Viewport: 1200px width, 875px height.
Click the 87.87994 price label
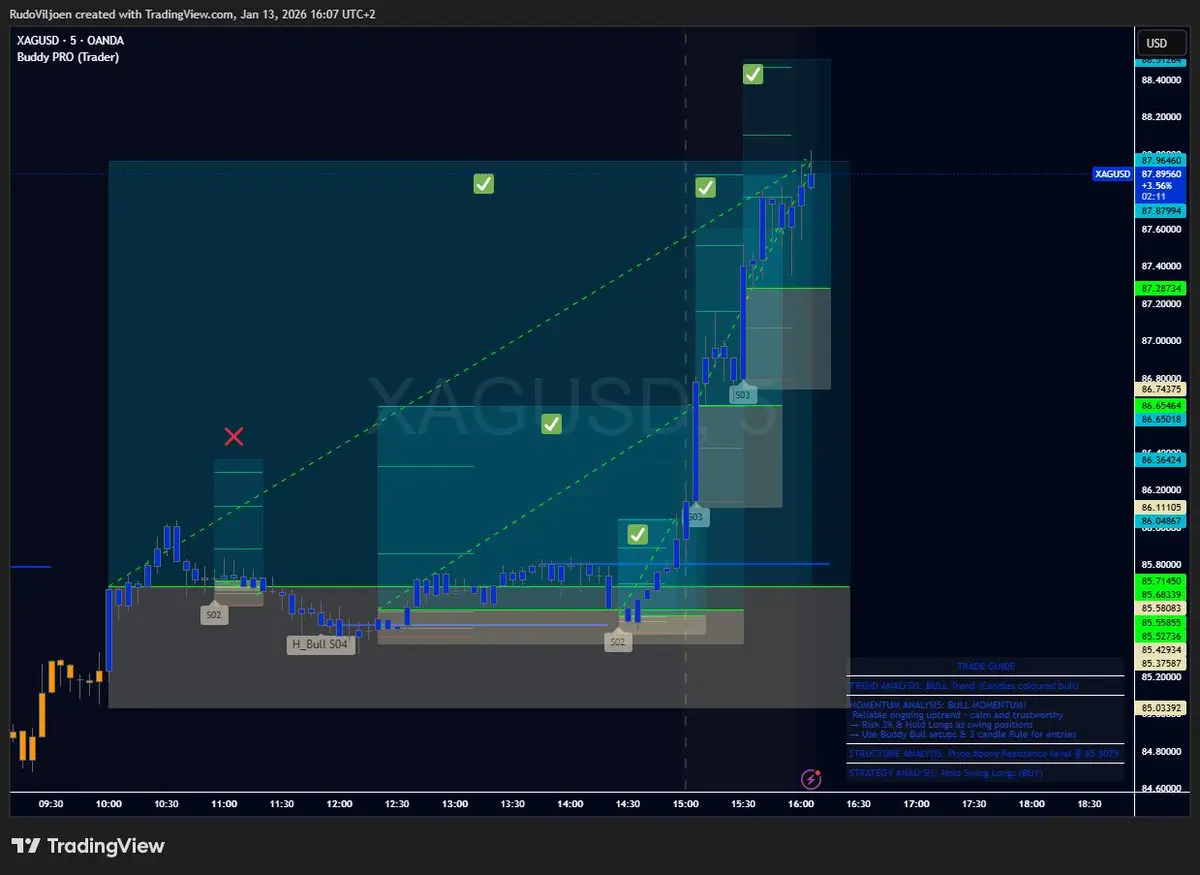pyautogui.click(x=1160, y=210)
